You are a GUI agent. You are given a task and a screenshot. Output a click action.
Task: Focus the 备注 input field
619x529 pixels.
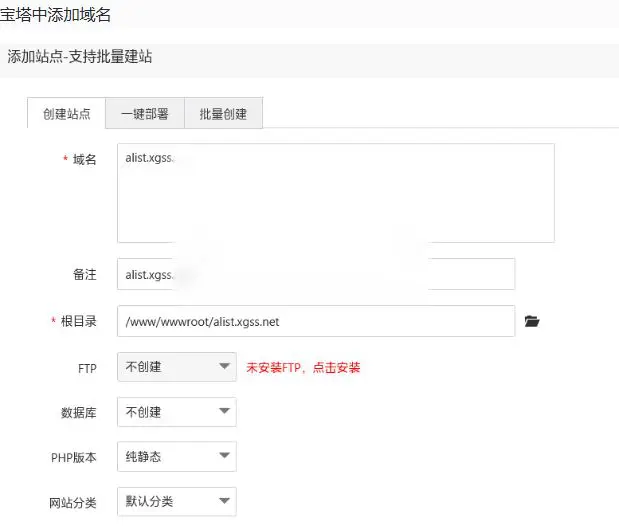pyautogui.click(x=316, y=274)
